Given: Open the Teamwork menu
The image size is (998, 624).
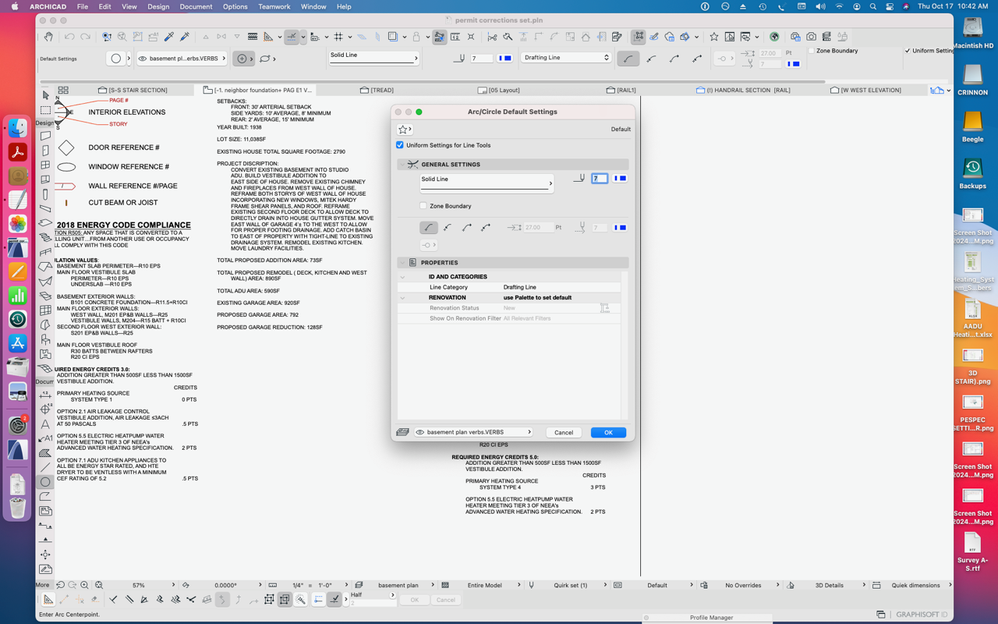Looking at the screenshot, I should [x=274, y=6].
